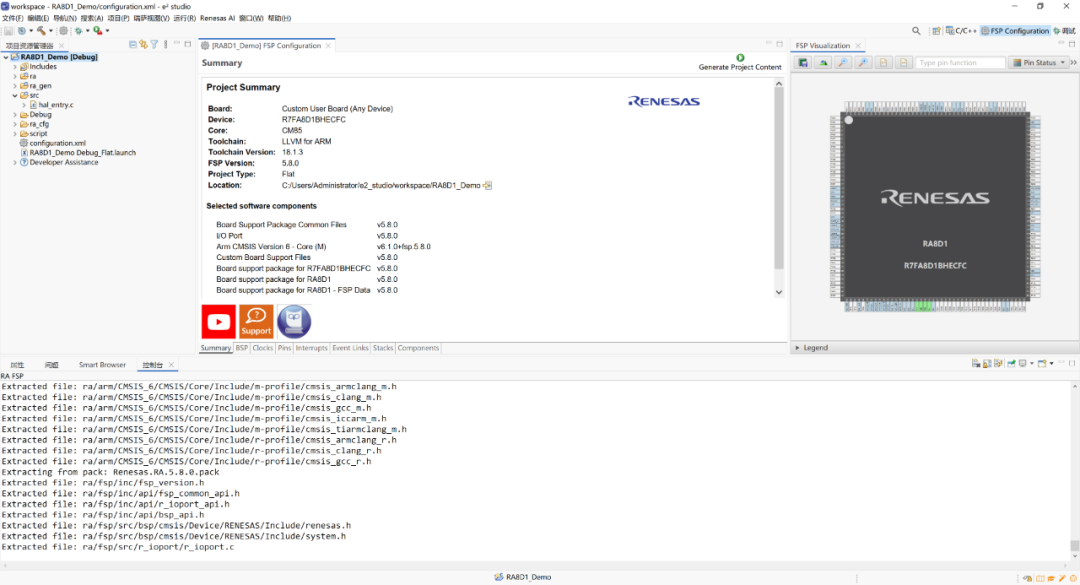1080x585 pixels.
Task: Switch to the BSP tab
Action: 242,349
